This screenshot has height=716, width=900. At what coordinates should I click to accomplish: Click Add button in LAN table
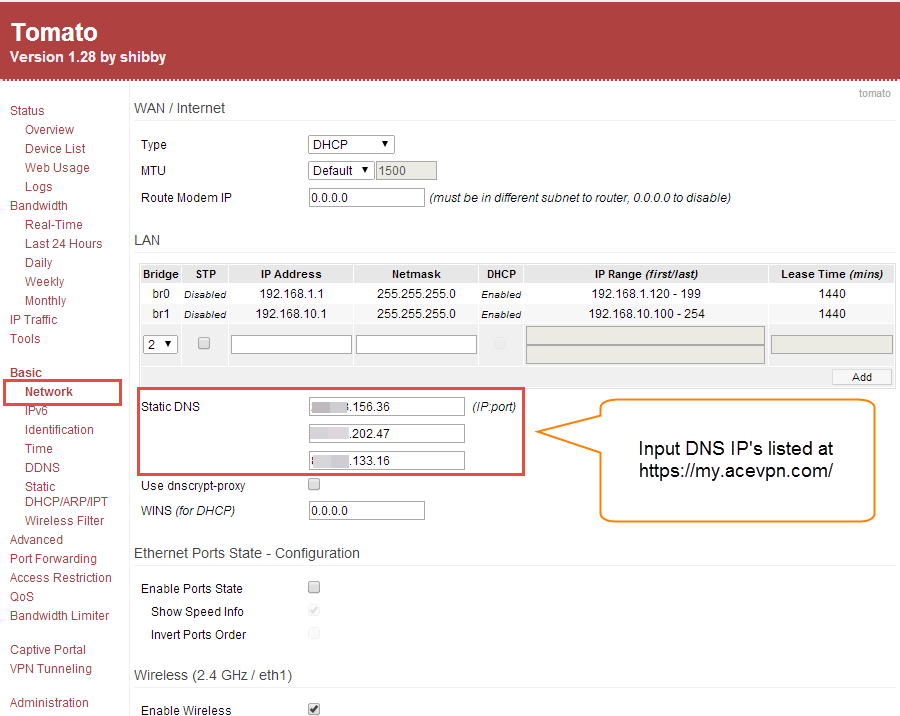(862, 377)
